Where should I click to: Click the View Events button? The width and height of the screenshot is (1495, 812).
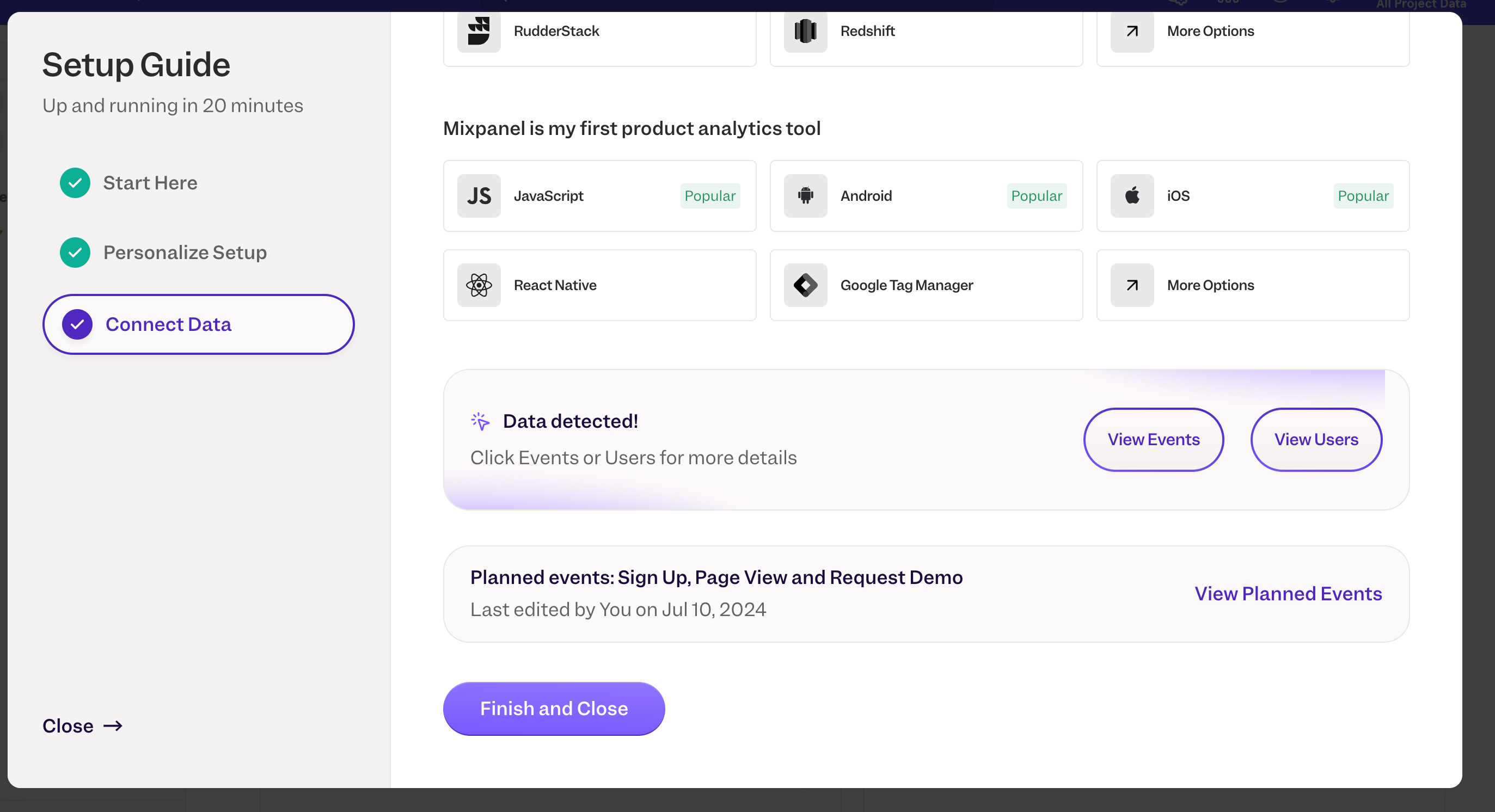pos(1153,440)
